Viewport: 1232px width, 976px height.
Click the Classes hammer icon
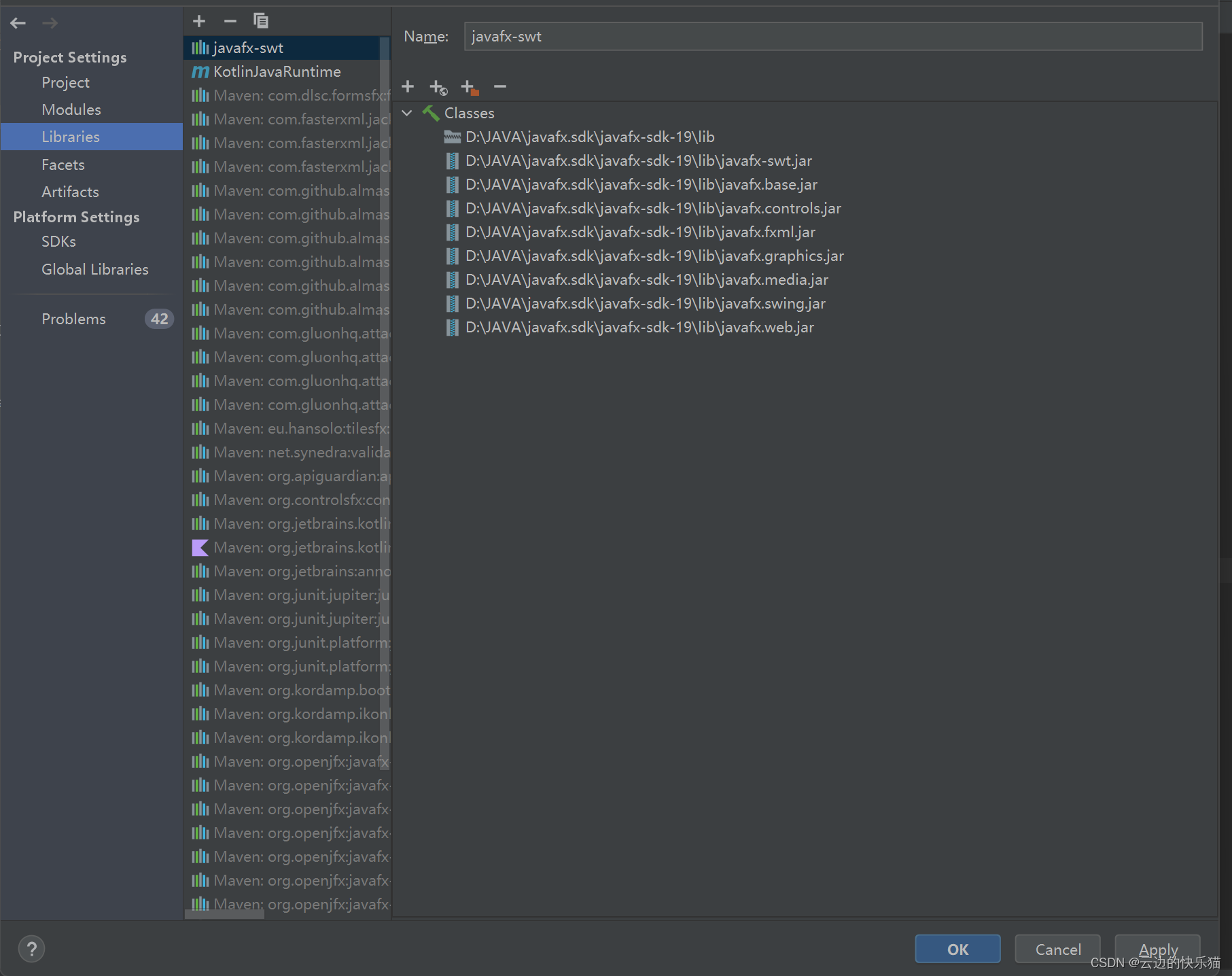tap(431, 113)
